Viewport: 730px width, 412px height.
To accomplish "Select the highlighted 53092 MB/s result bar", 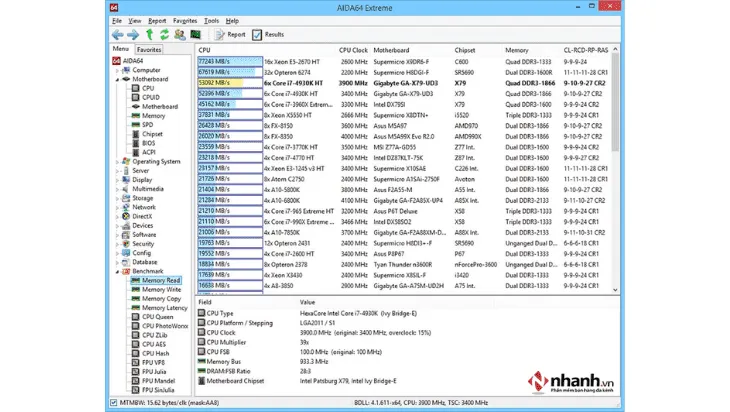I will (230, 83).
